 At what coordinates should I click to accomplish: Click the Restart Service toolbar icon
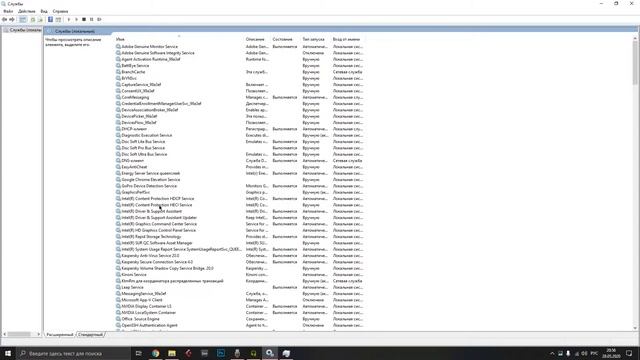[x=99, y=20]
